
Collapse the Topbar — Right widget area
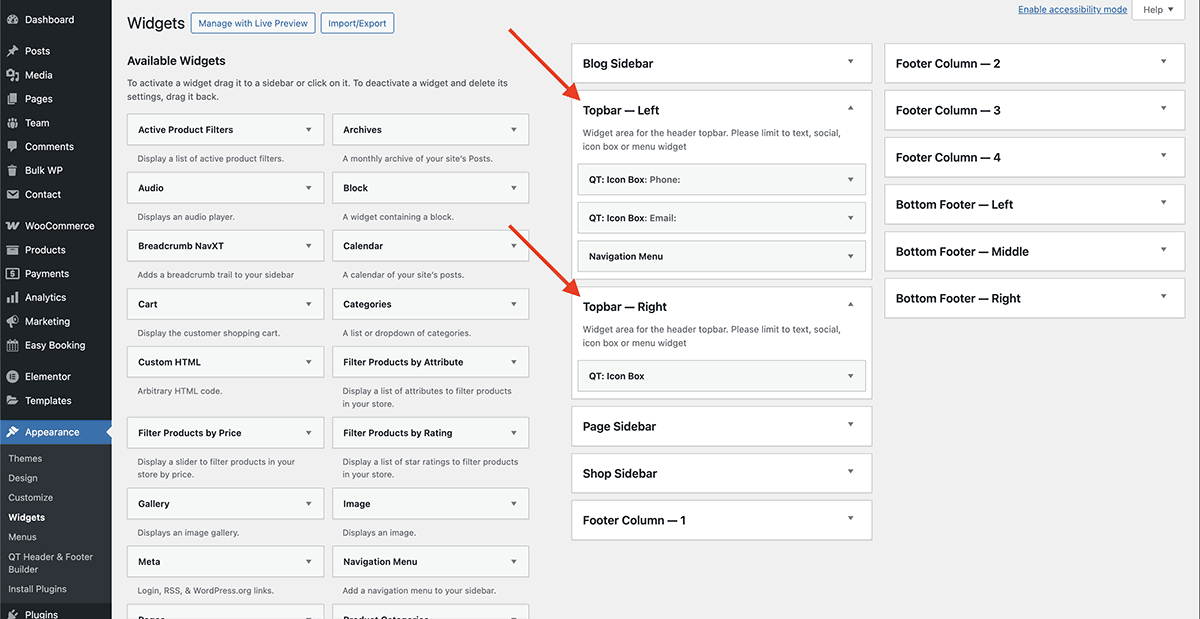click(850, 305)
